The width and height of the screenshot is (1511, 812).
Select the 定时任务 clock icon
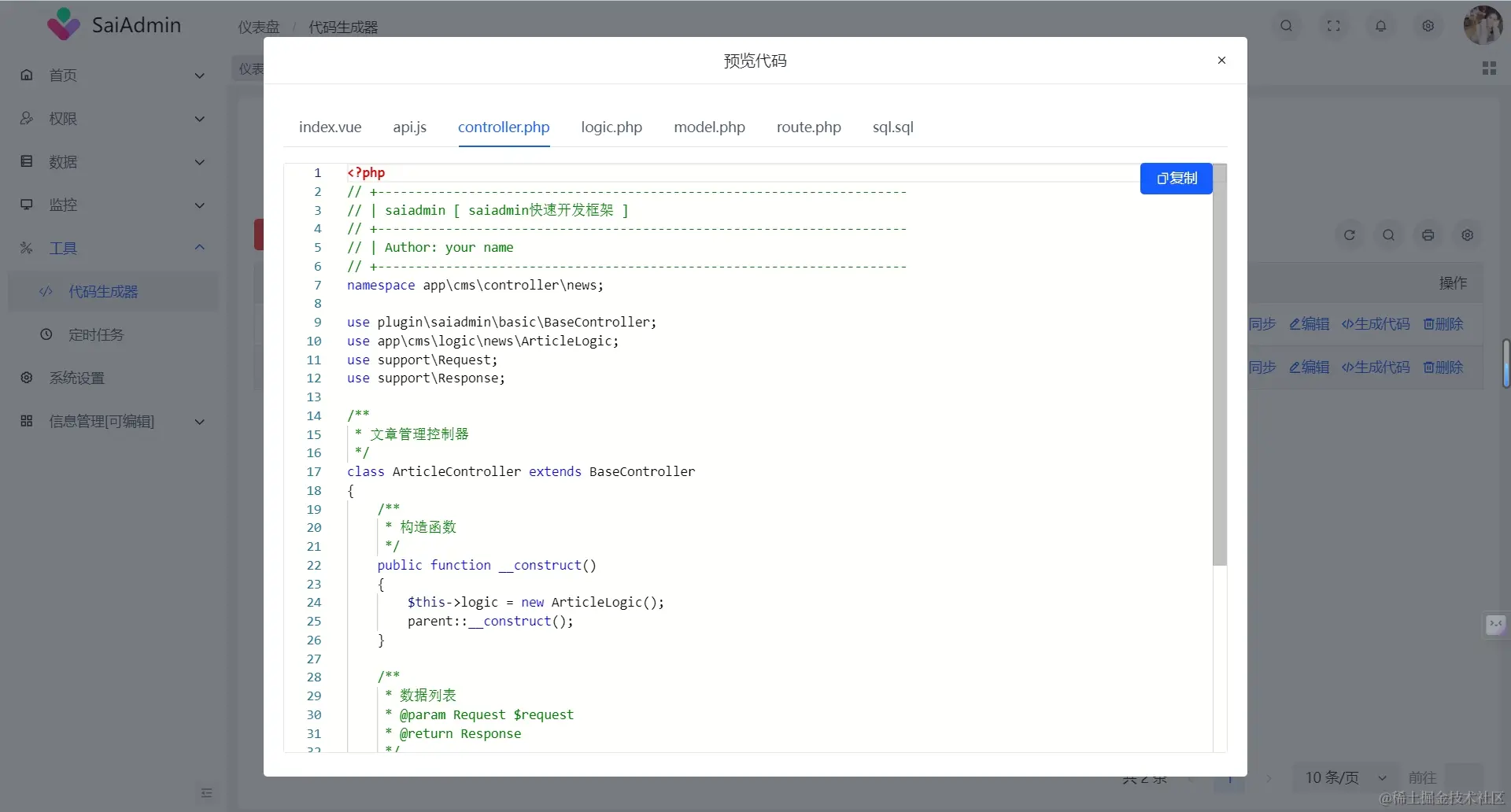coord(45,334)
